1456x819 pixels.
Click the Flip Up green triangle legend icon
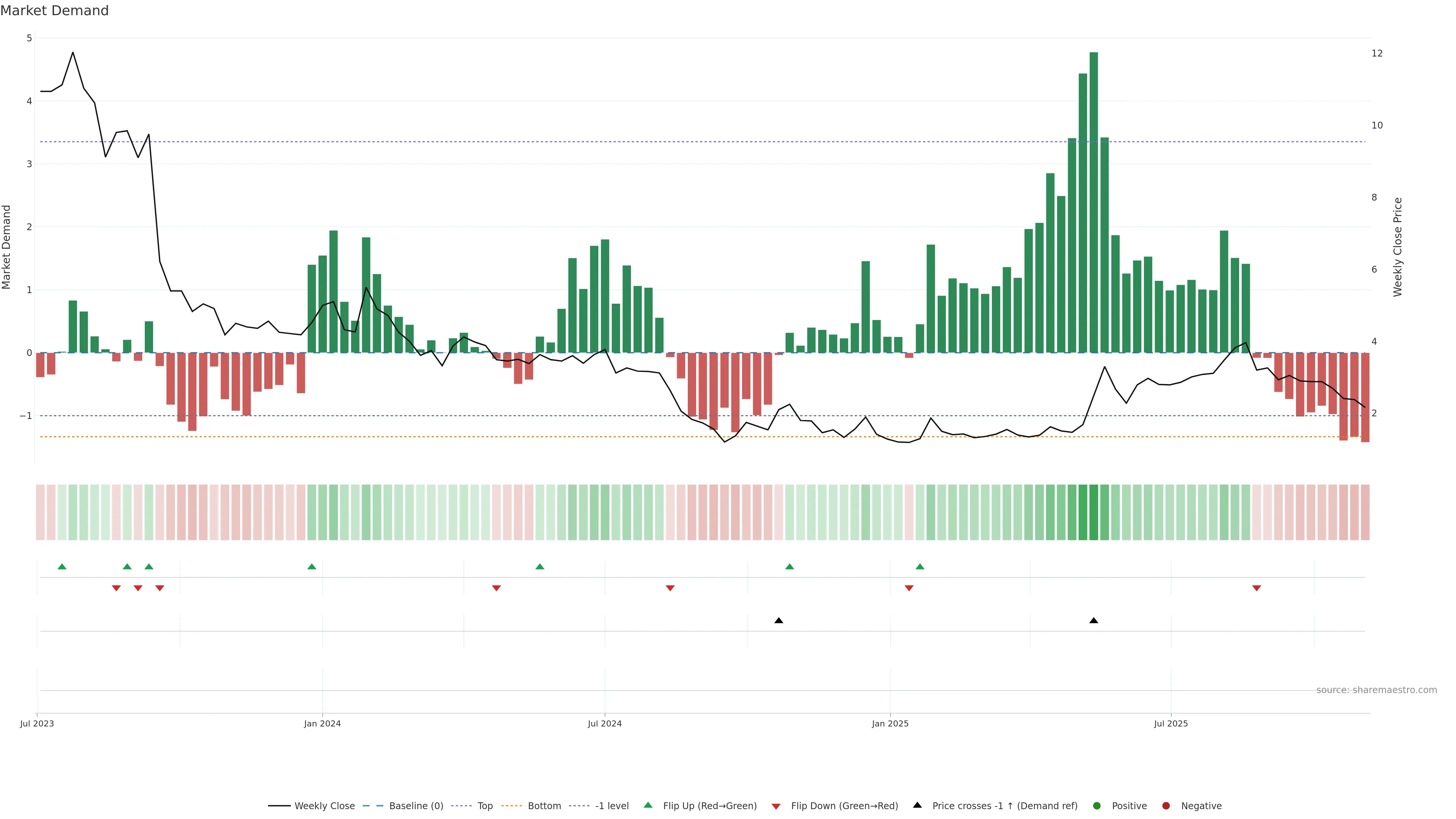tap(648, 805)
